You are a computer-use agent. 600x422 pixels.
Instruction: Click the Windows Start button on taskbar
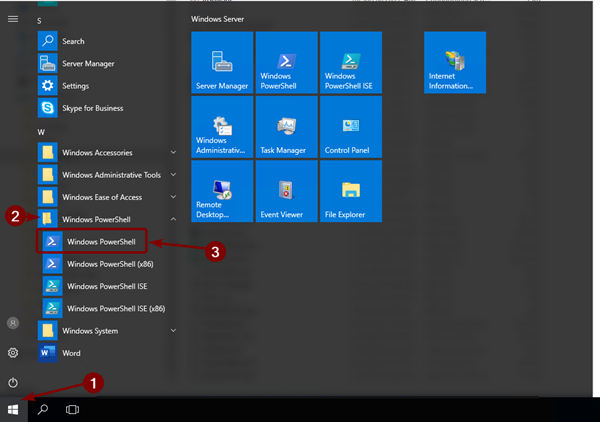(13, 410)
